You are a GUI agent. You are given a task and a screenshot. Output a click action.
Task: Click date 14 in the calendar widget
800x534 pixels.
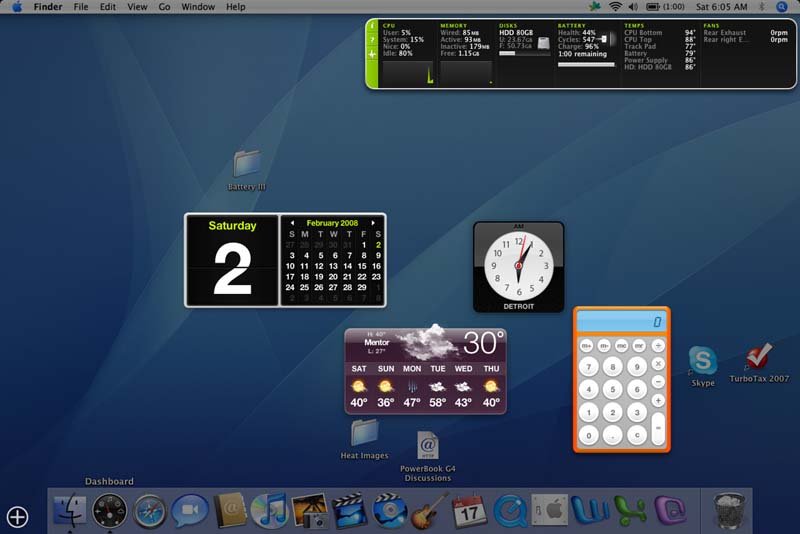pos(347,266)
